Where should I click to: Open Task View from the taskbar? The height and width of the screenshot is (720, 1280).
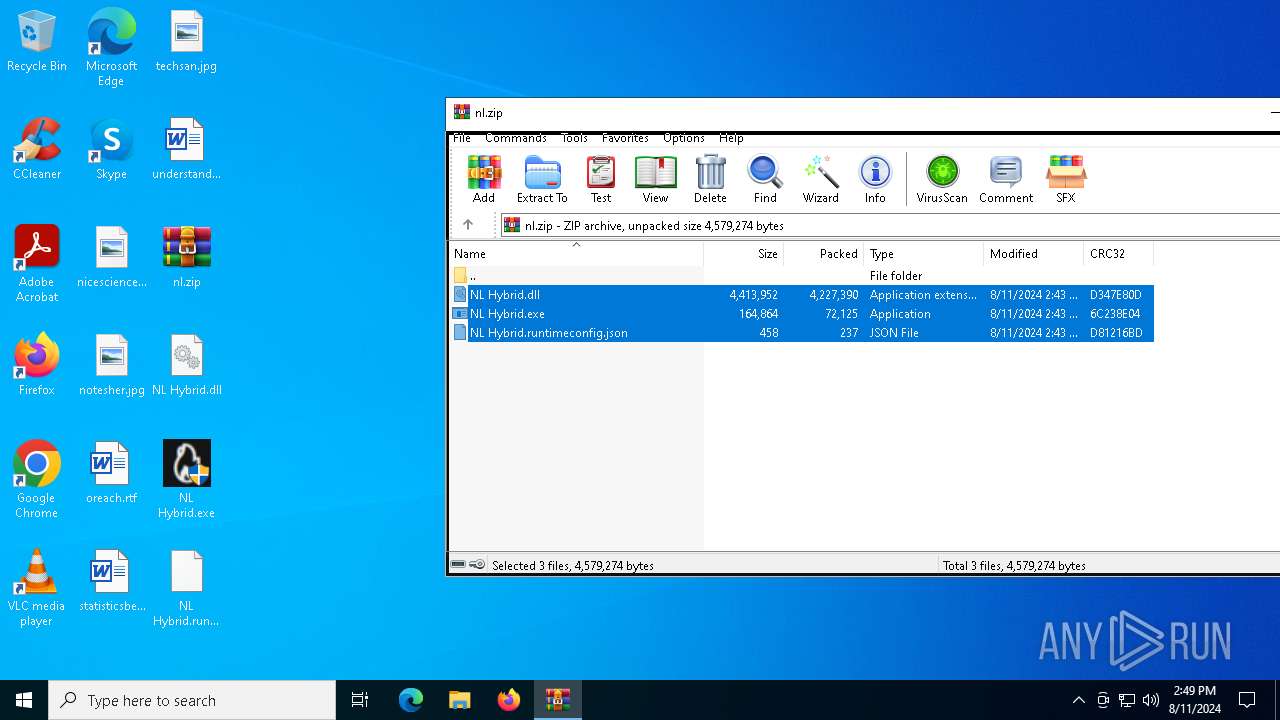[360, 700]
